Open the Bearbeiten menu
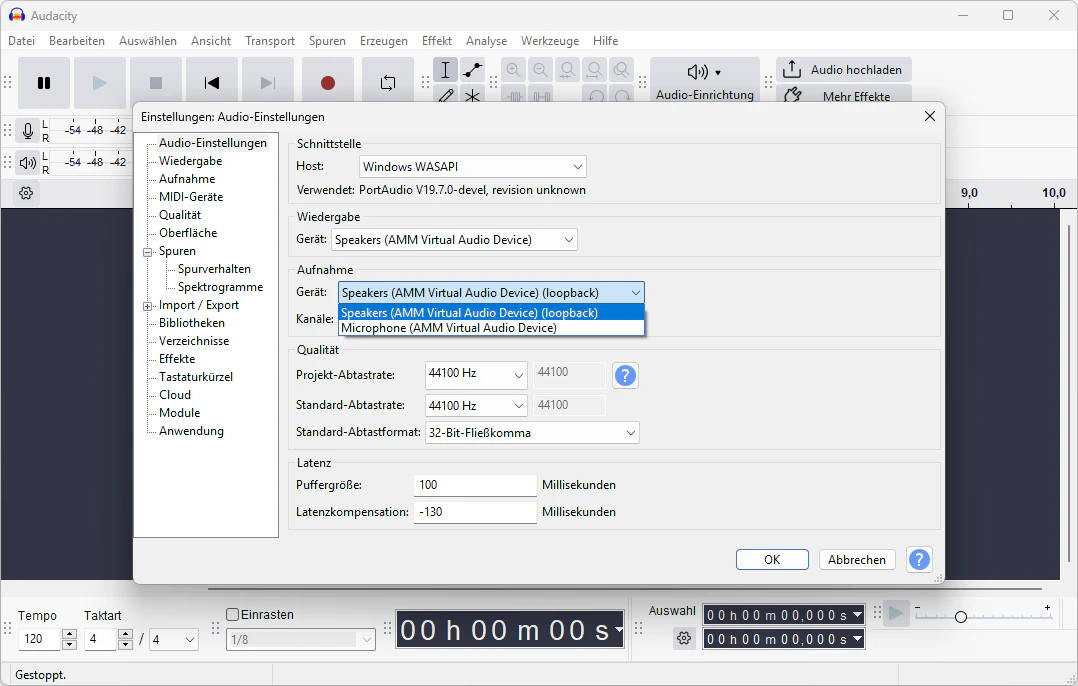The height and width of the screenshot is (686, 1078). click(77, 41)
